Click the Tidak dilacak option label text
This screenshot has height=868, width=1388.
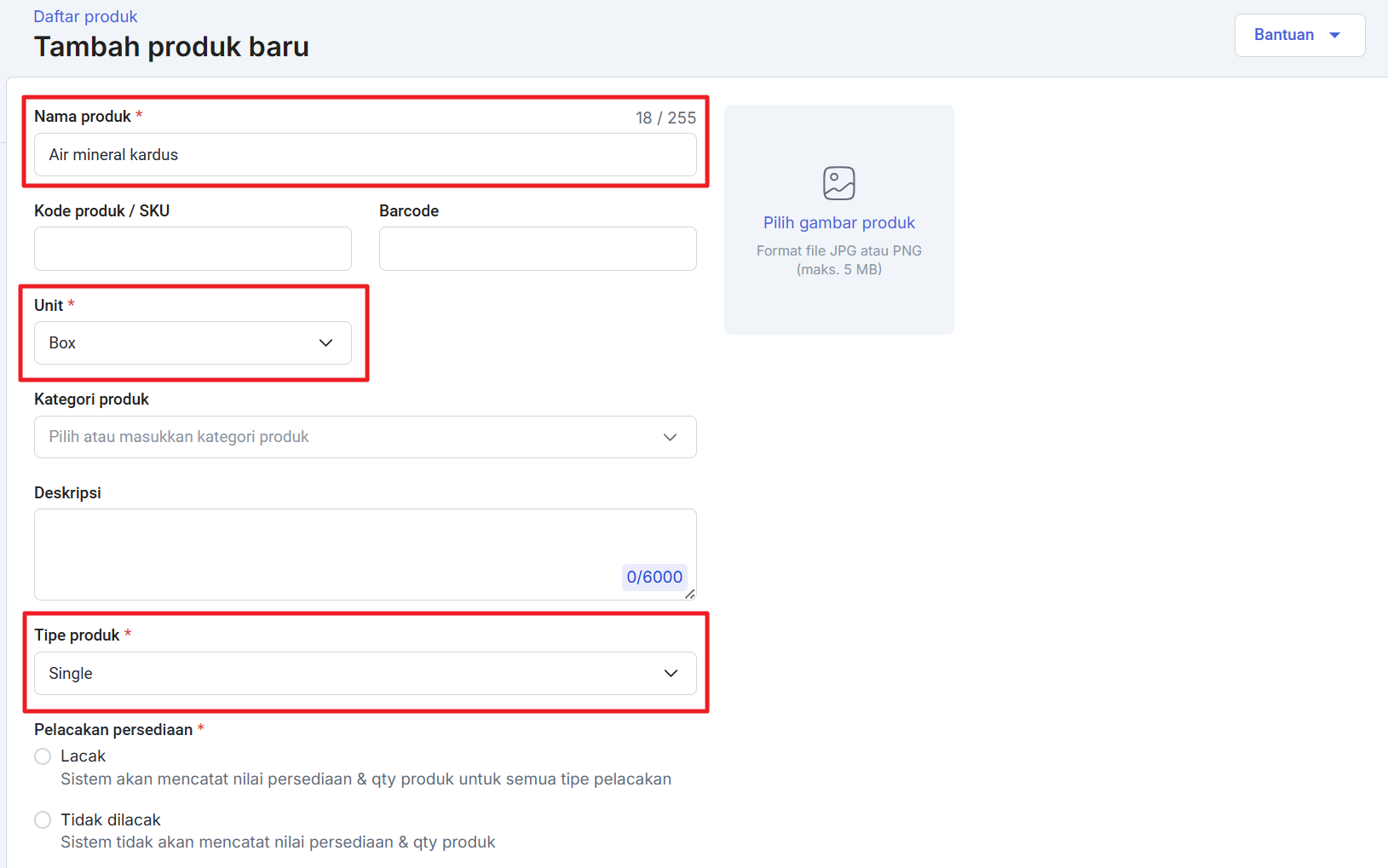point(111,819)
